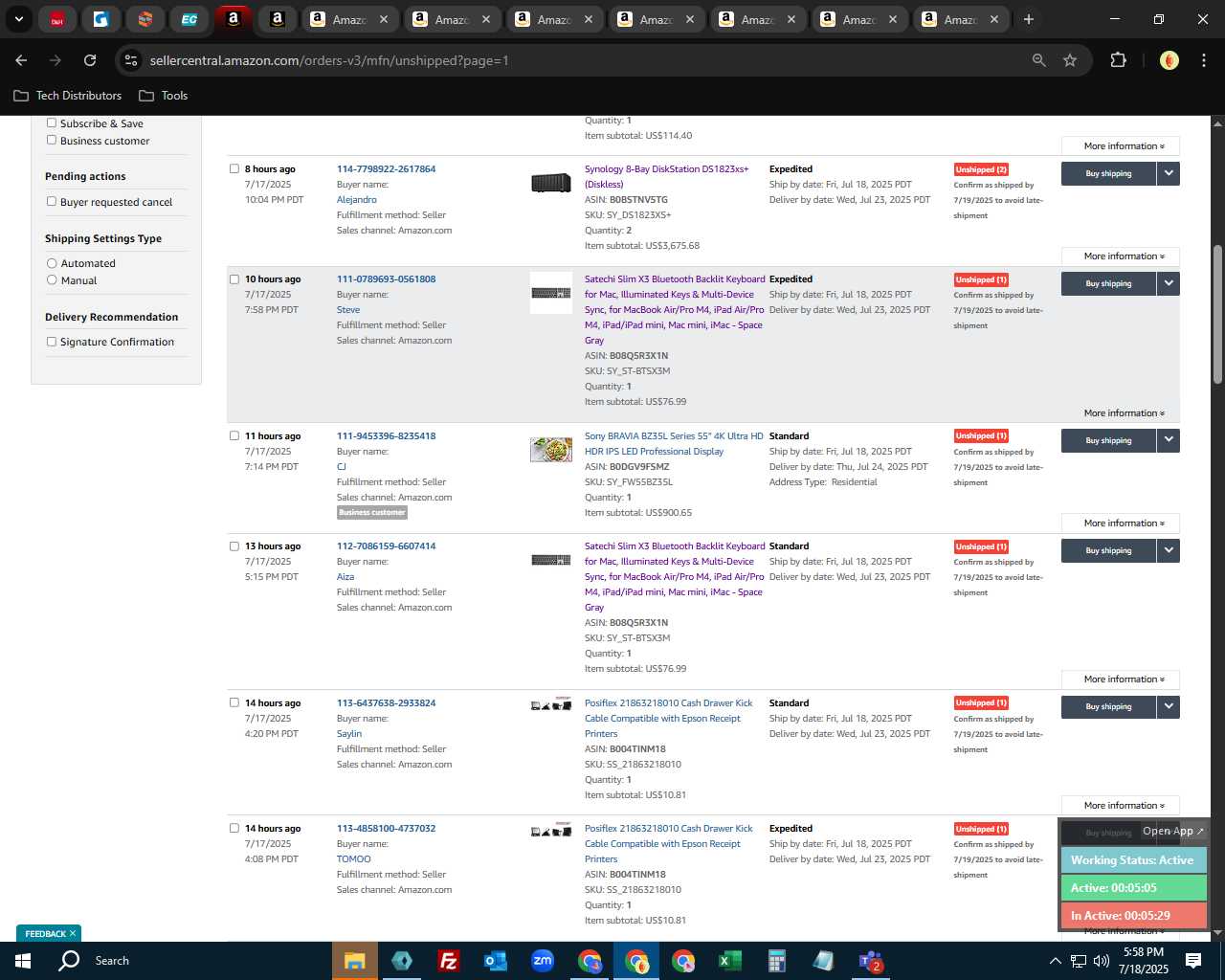Open order link 114-7798922-2617864
This screenshot has height=980, width=1225.
click(x=386, y=169)
